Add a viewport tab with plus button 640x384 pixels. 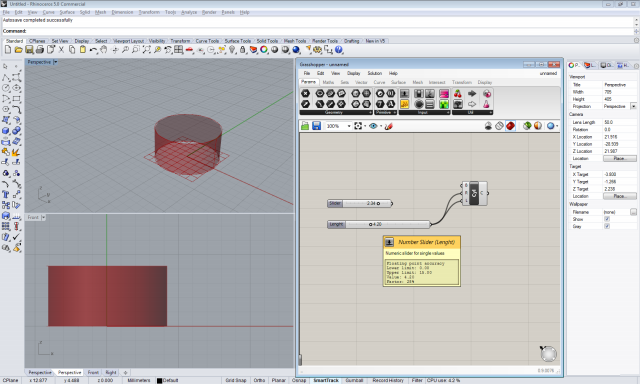[125, 373]
